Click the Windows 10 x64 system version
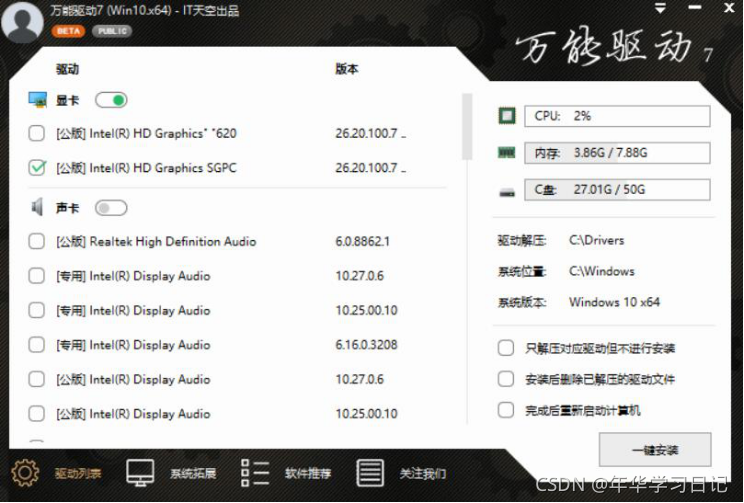744x503 pixels. pyautogui.click(x=614, y=302)
